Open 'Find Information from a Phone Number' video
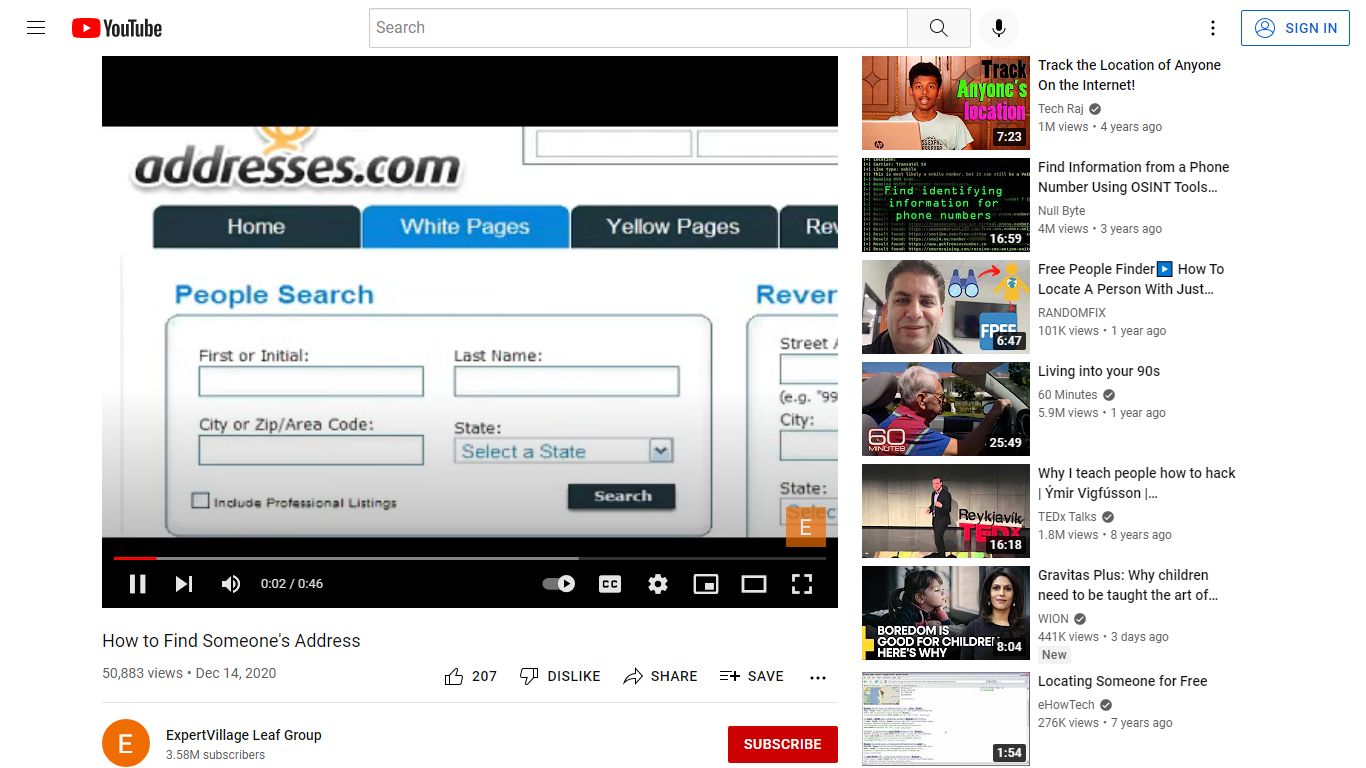This screenshot has height=768, width=1366. (x=1133, y=177)
